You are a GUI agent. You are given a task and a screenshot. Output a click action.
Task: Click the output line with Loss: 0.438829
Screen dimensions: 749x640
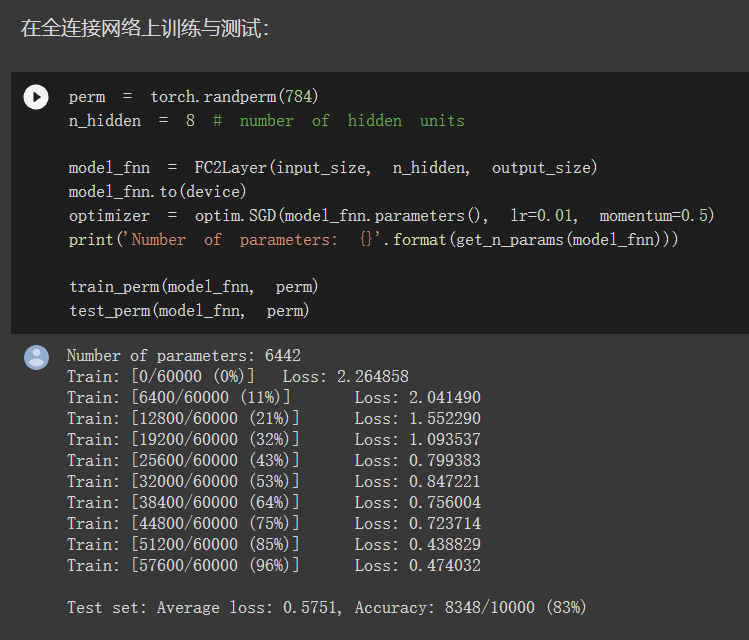pos(274,544)
